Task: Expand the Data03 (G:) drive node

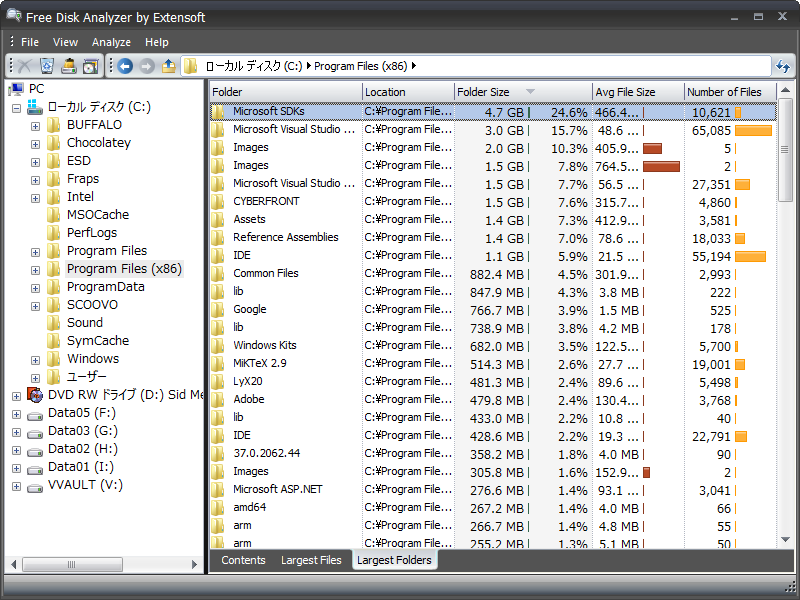Action: pos(16,432)
